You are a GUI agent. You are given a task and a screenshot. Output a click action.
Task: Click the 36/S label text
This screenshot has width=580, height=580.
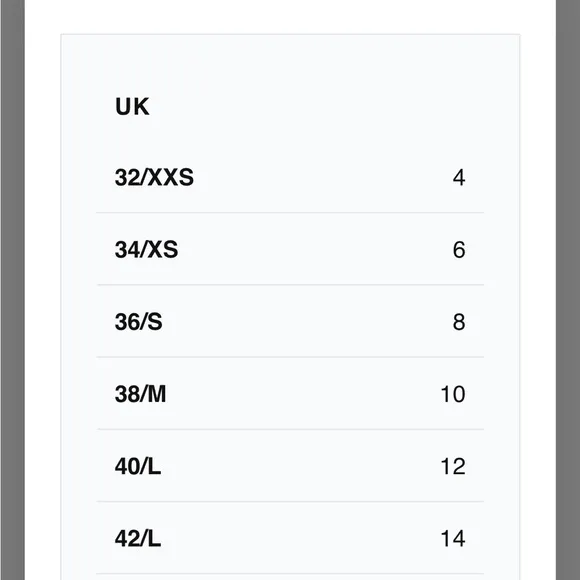[x=139, y=321]
